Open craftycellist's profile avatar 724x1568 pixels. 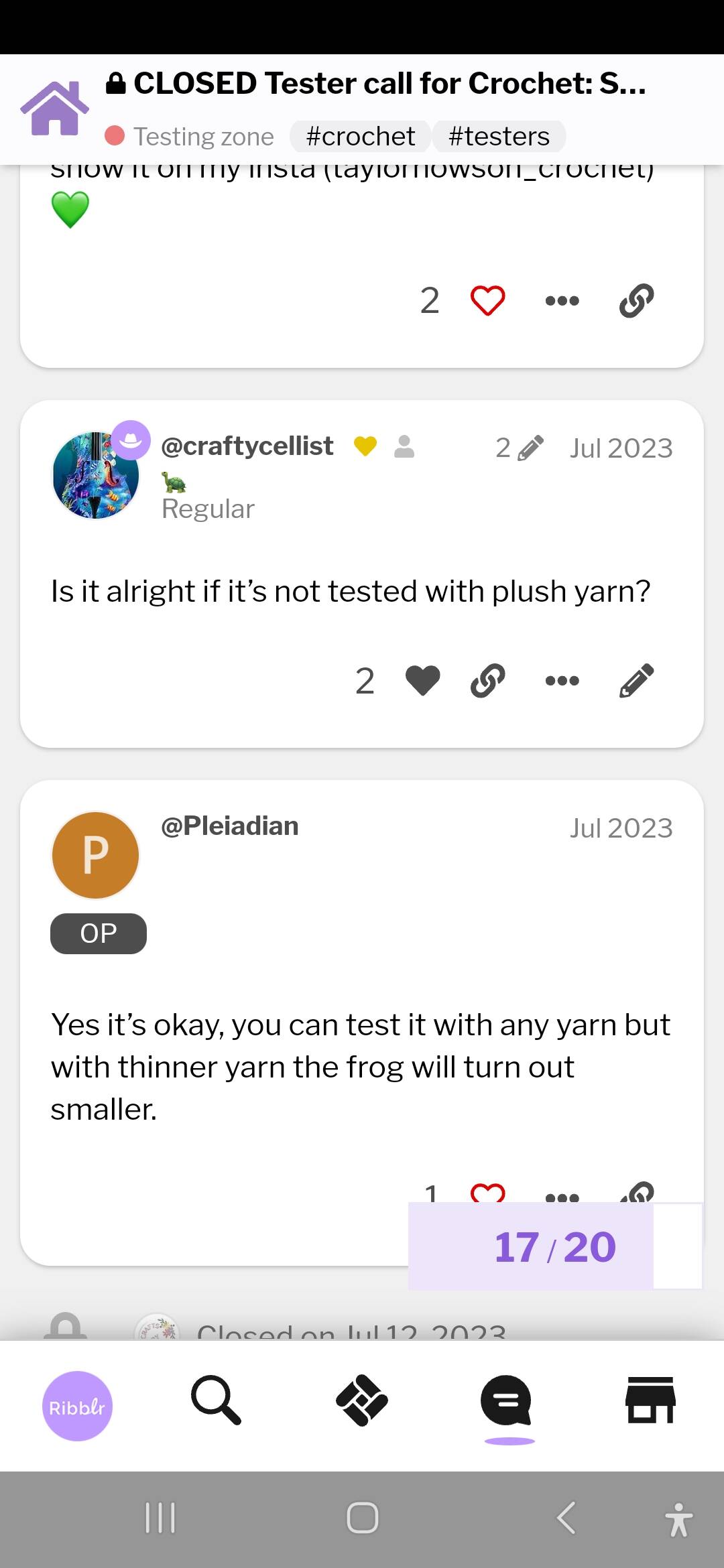tap(96, 475)
